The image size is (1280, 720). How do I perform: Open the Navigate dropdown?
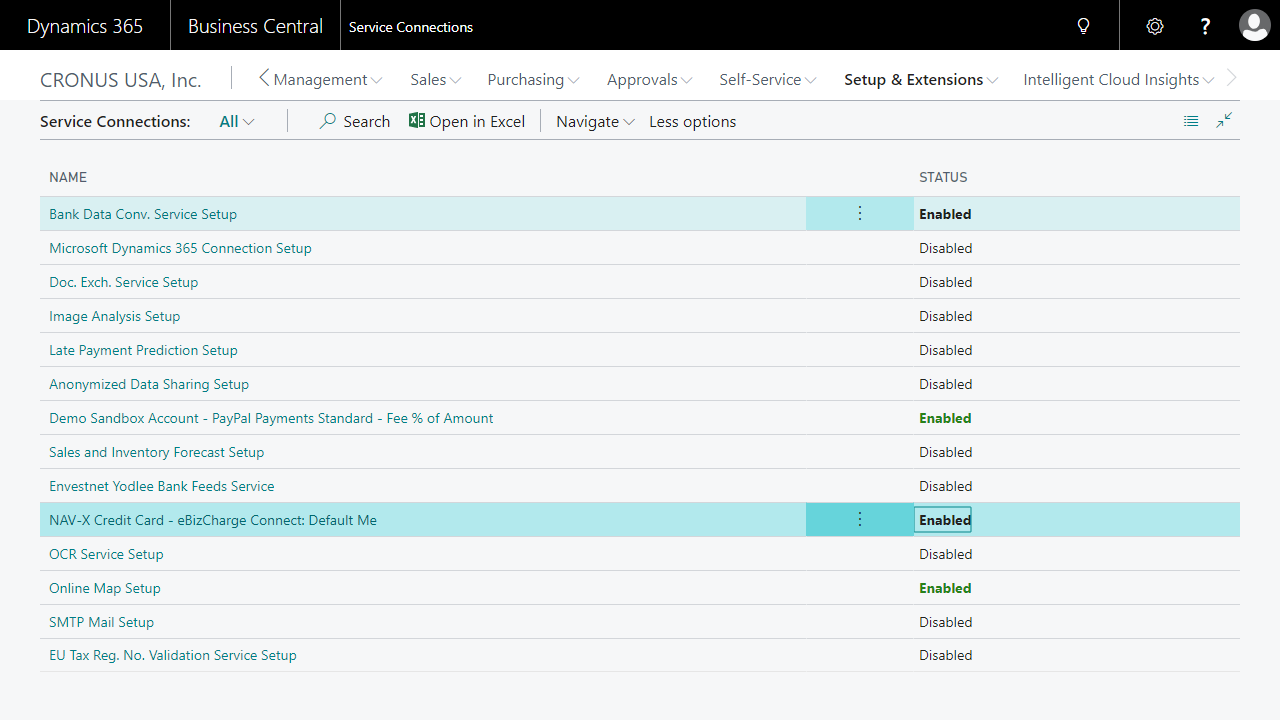[595, 121]
